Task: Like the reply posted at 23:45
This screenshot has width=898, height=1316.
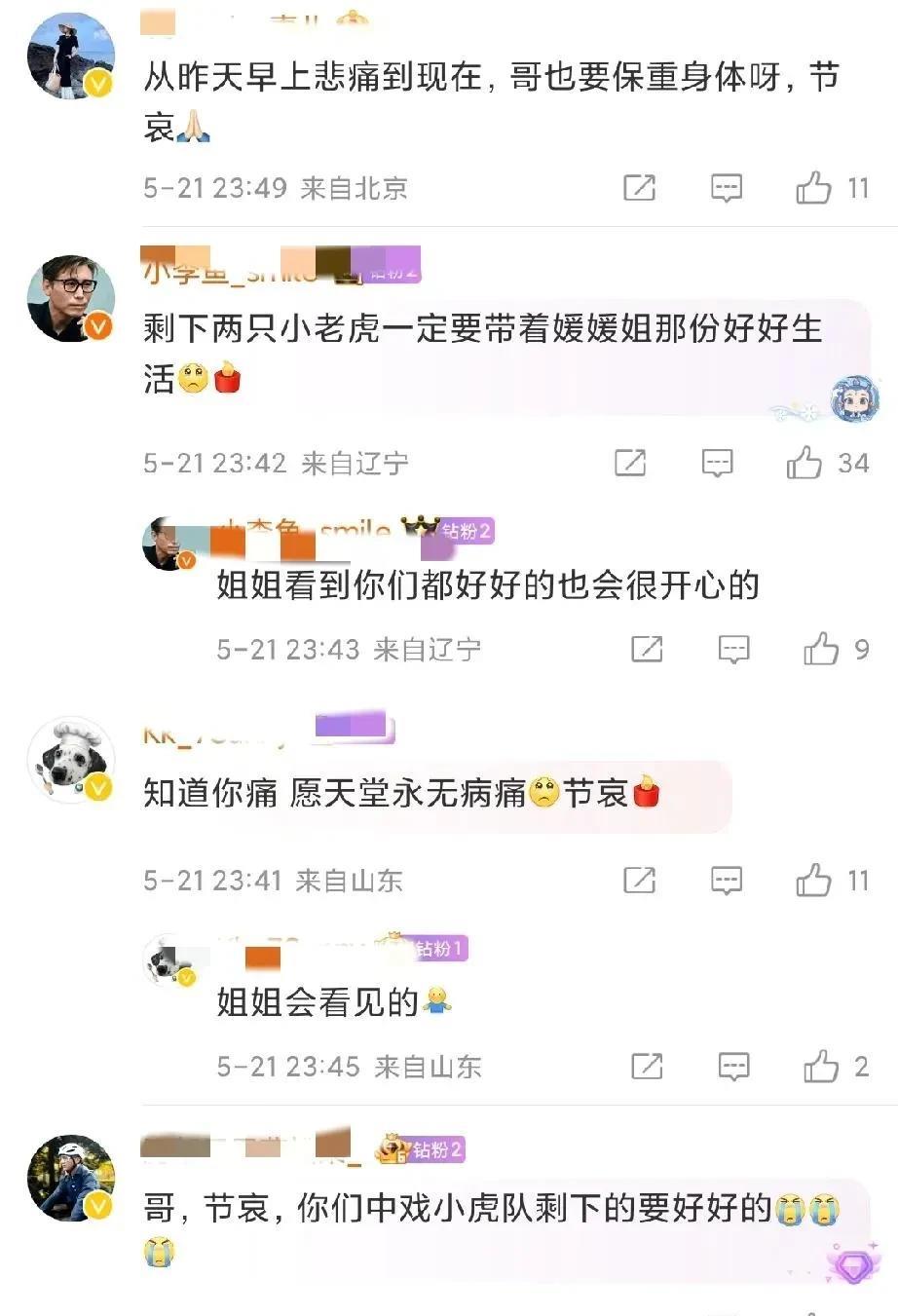Action: click(821, 1067)
